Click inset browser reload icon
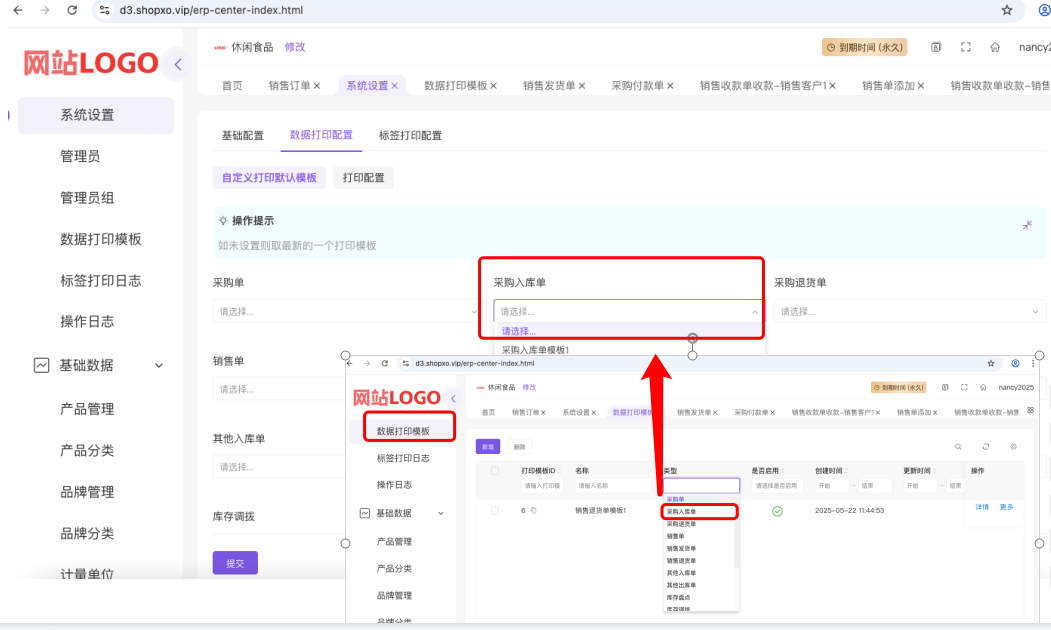Image resolution: width=1051 pixels, height=630 pixels. click(385, 363)
